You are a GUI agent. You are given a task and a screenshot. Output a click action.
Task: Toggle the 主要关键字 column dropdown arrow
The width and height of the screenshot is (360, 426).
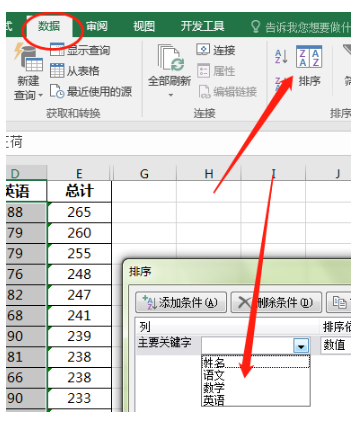[301, 346]
